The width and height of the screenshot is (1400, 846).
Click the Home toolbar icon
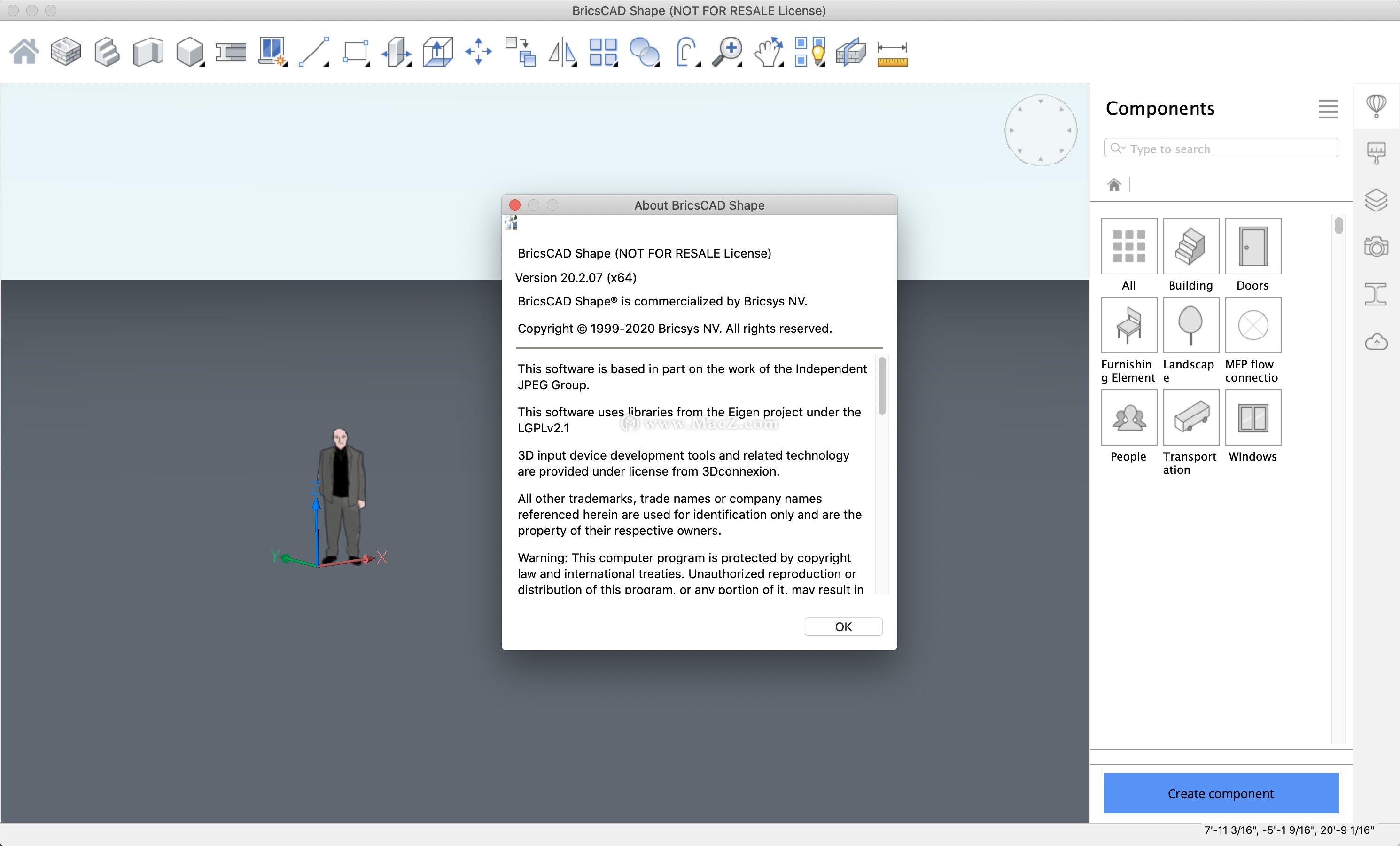pos(24,52)
